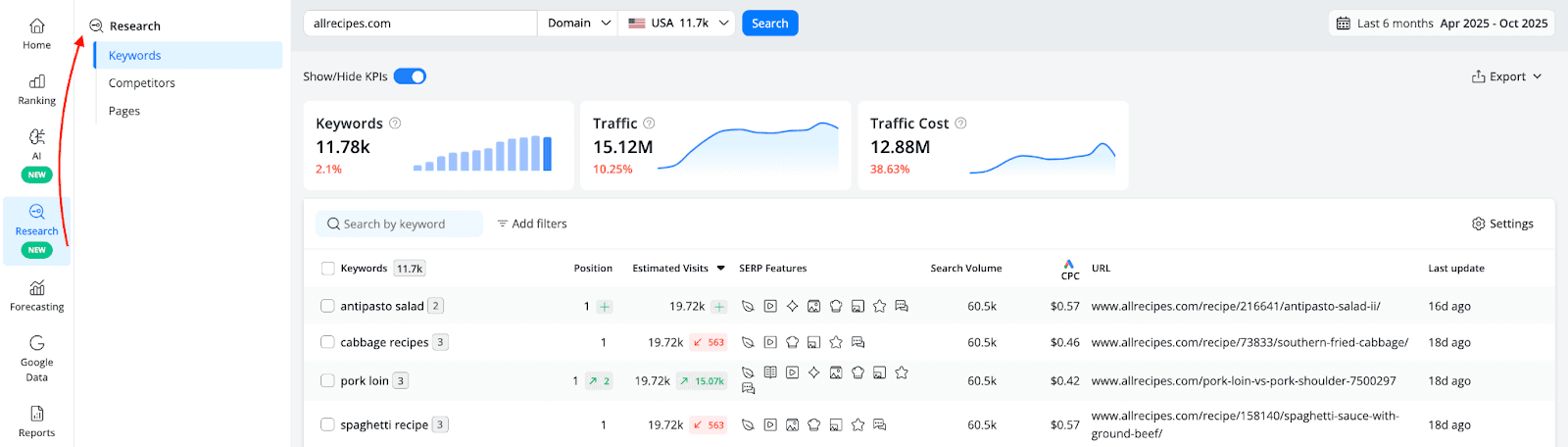Select Competitors in the Research submenu

coord(142,83)
